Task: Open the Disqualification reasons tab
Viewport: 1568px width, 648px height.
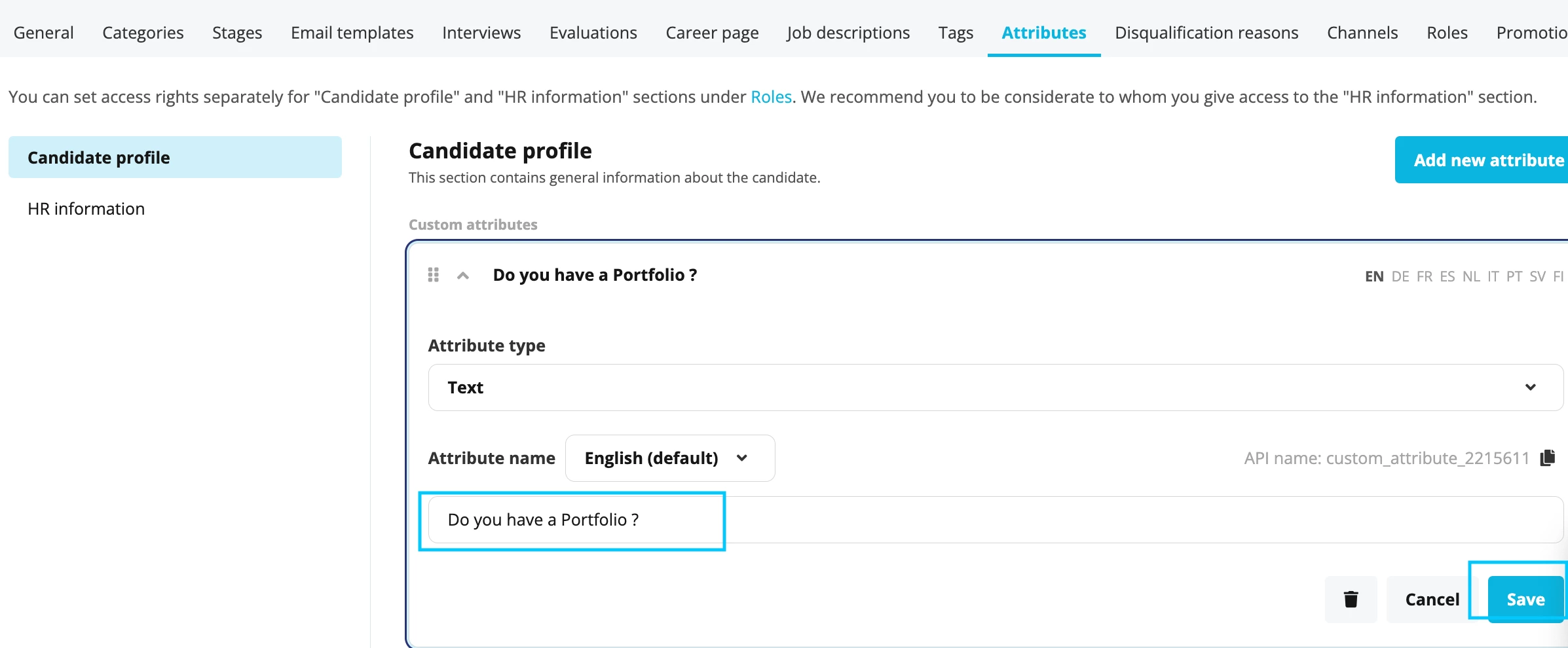Action: pos(1206,33)
